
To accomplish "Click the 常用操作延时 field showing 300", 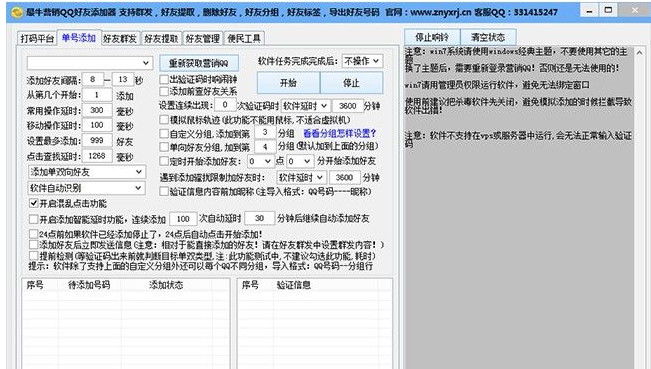I will (x=97, y=110).
